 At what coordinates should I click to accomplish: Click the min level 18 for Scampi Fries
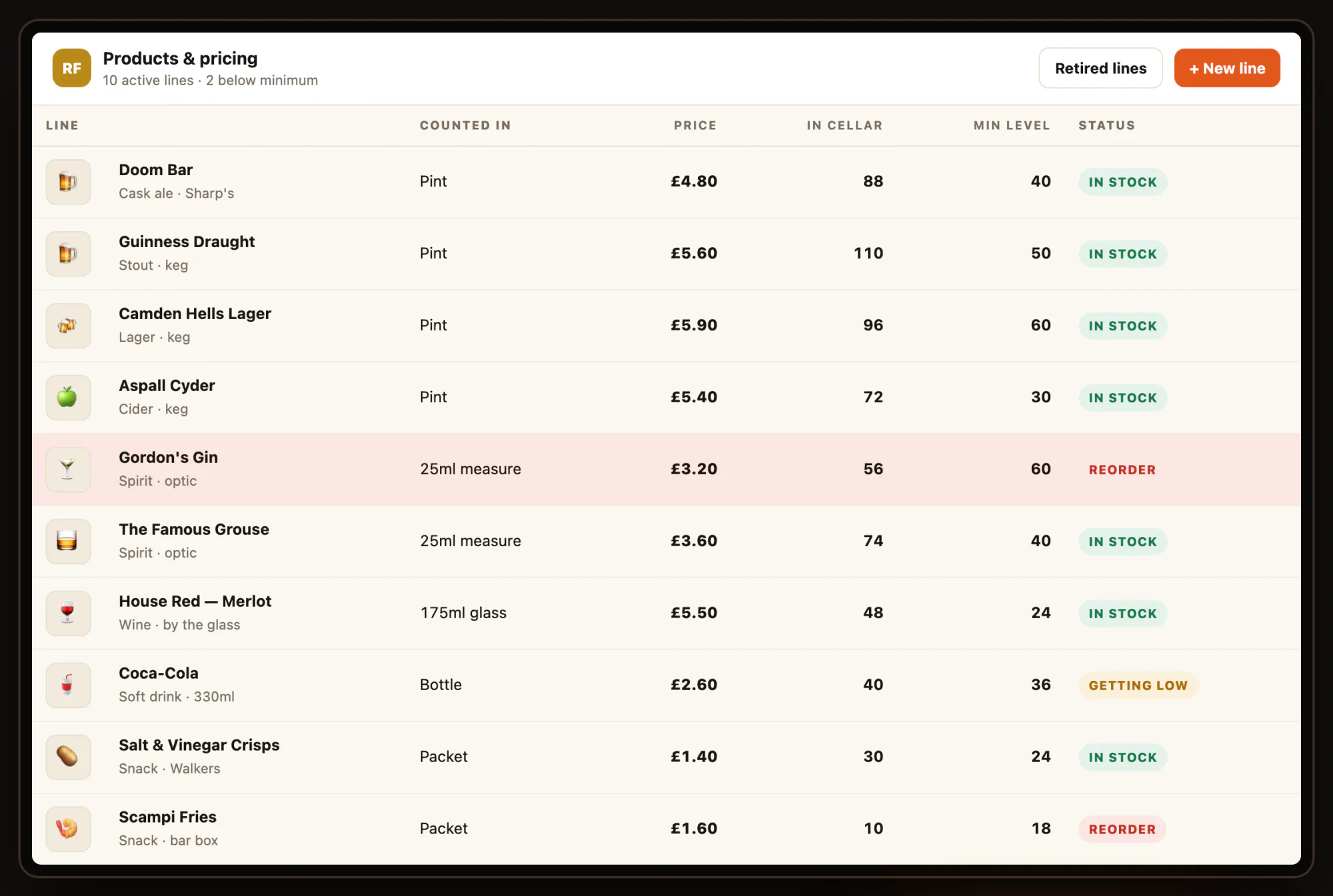[1041, 829]
